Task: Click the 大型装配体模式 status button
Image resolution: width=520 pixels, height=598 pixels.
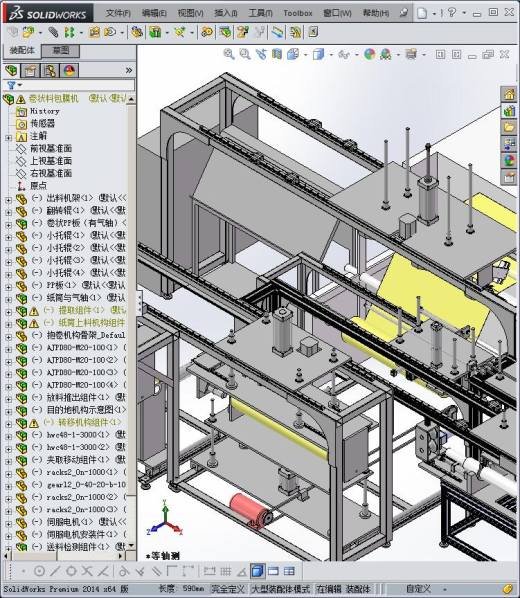Action: (282, 589)
